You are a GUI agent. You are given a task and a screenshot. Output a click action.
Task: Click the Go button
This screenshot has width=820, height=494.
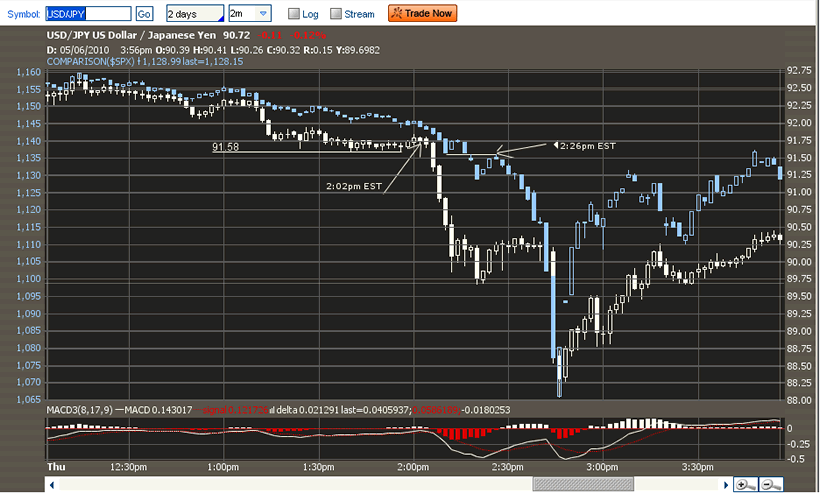pyautogui.click(x=144, y=14)
